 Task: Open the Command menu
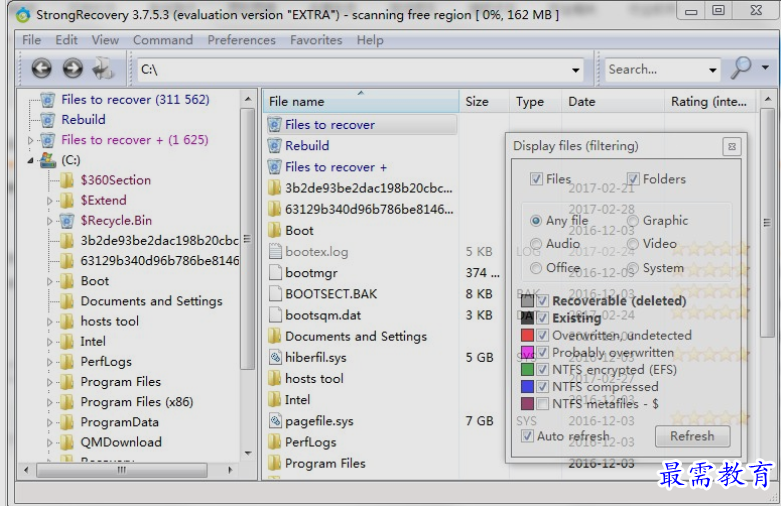point(163,40)
